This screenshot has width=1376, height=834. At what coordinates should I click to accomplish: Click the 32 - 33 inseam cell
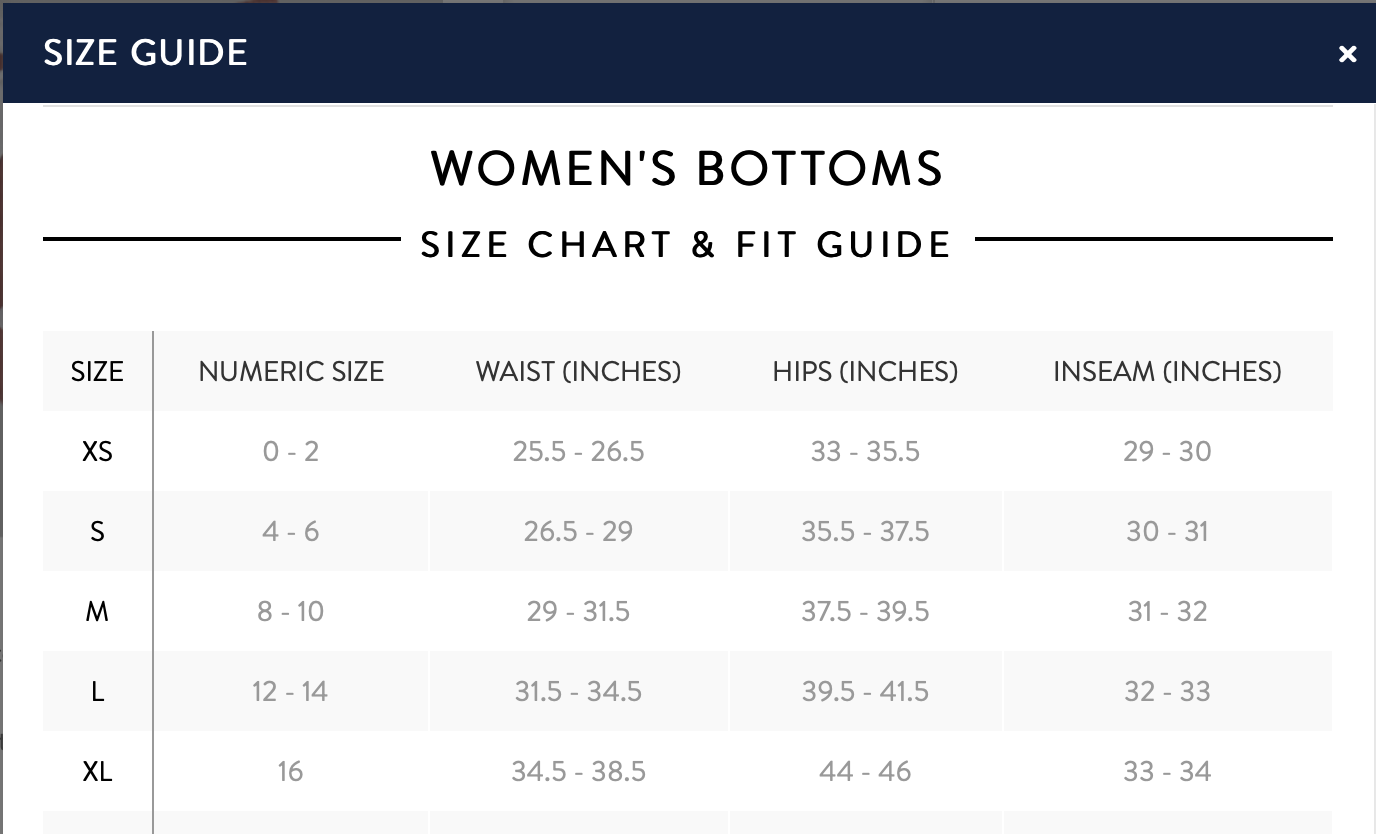click(x=1167, y=692)
